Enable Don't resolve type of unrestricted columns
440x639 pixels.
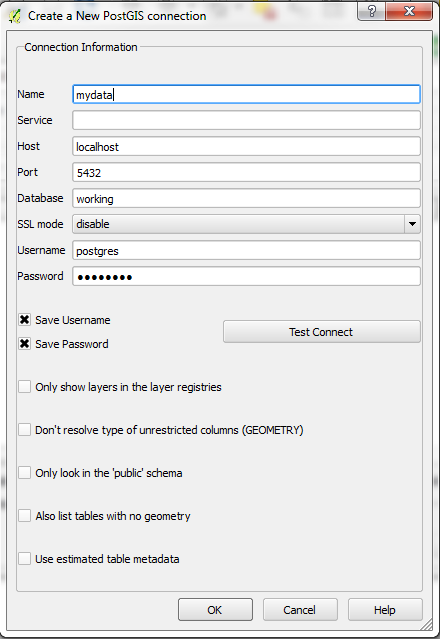coord(24,430)
